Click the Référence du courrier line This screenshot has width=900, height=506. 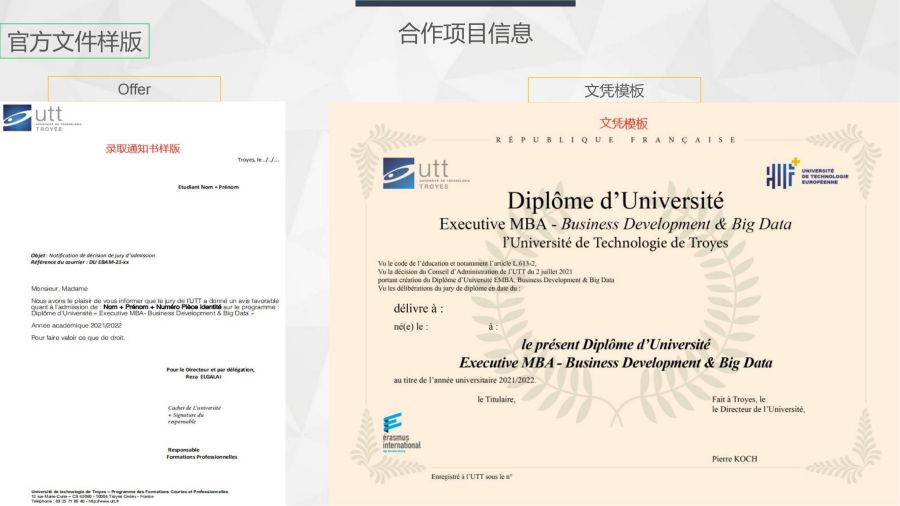80,262
